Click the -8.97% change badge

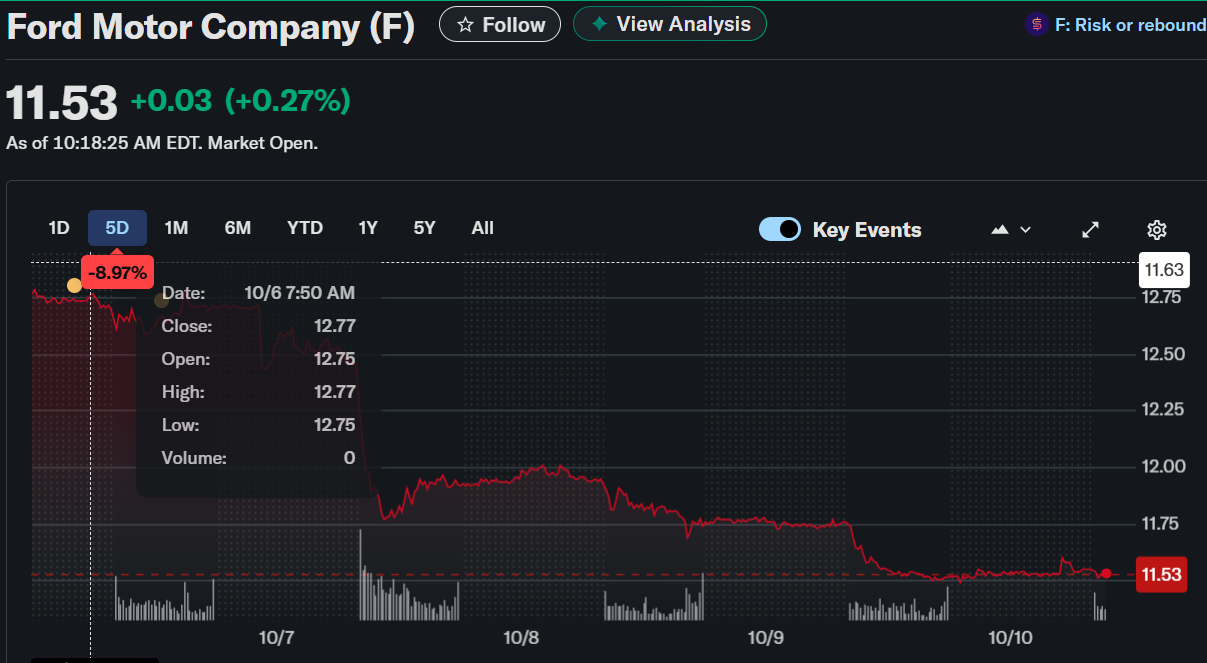(117, 272)
